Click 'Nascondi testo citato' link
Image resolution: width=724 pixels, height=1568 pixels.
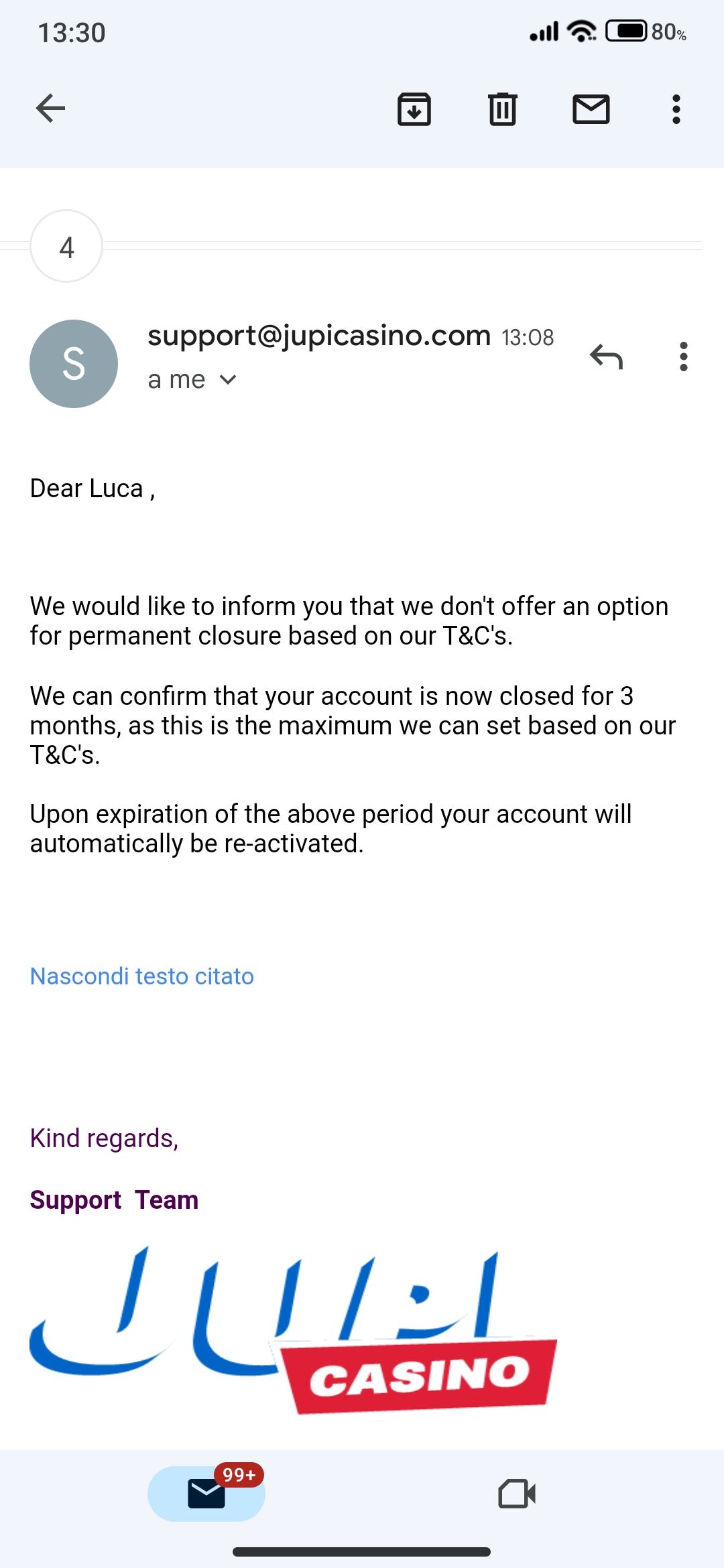(142, 976)
